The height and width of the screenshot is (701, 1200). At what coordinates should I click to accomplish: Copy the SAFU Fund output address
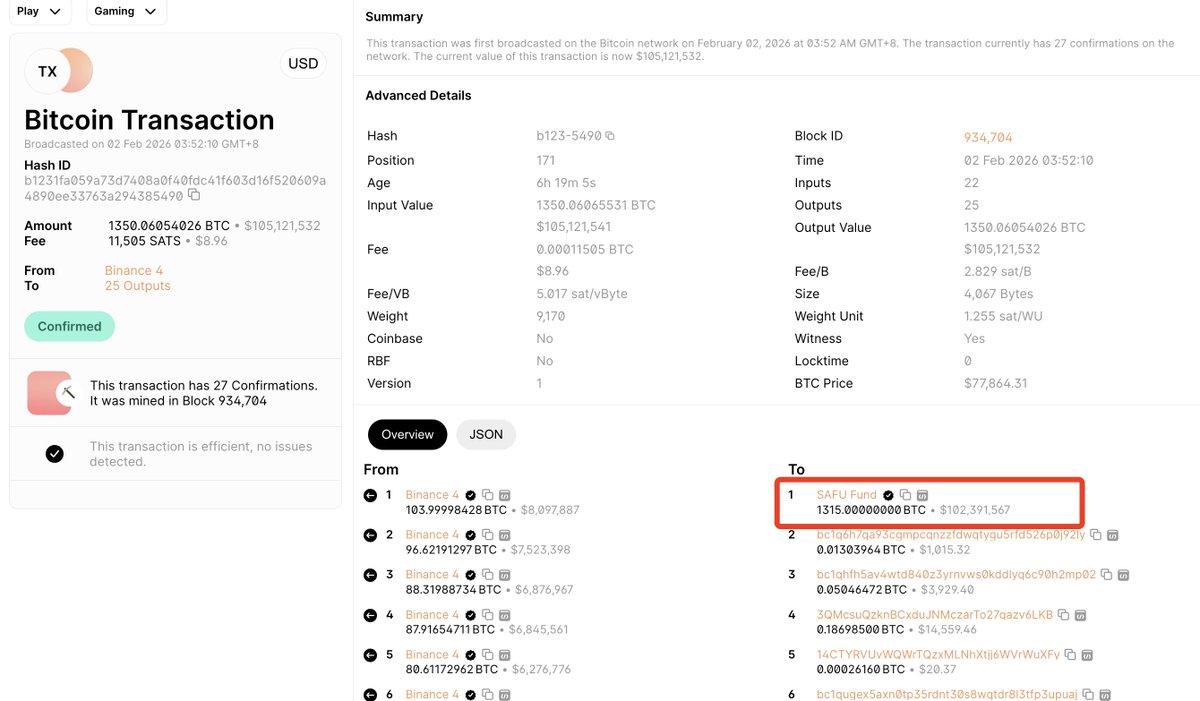pos(905,495)
